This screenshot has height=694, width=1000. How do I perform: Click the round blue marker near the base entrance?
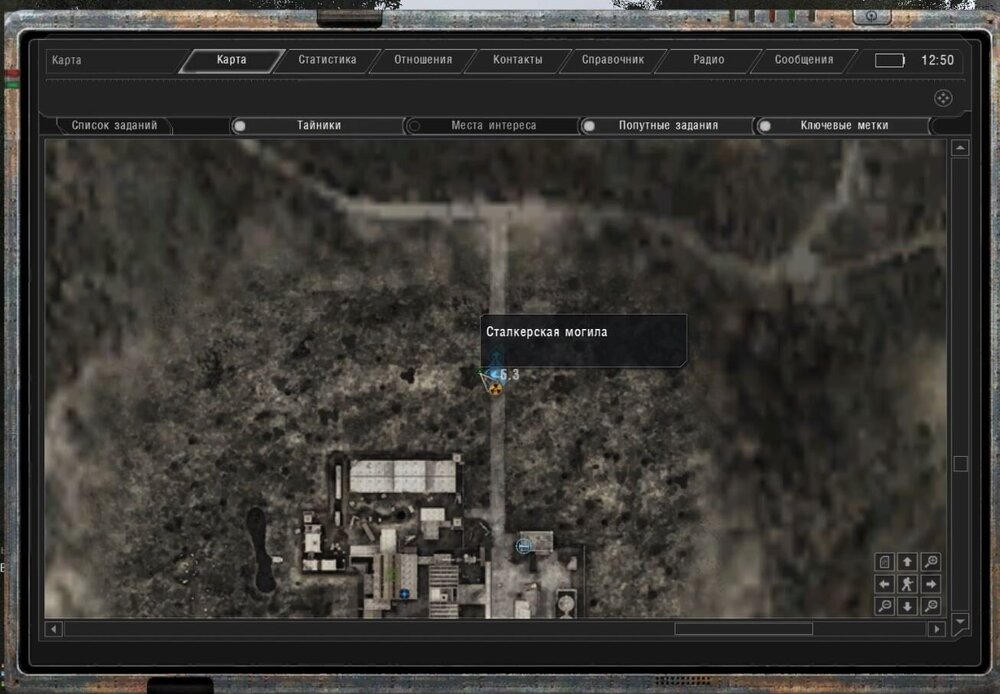pos(524,546)
